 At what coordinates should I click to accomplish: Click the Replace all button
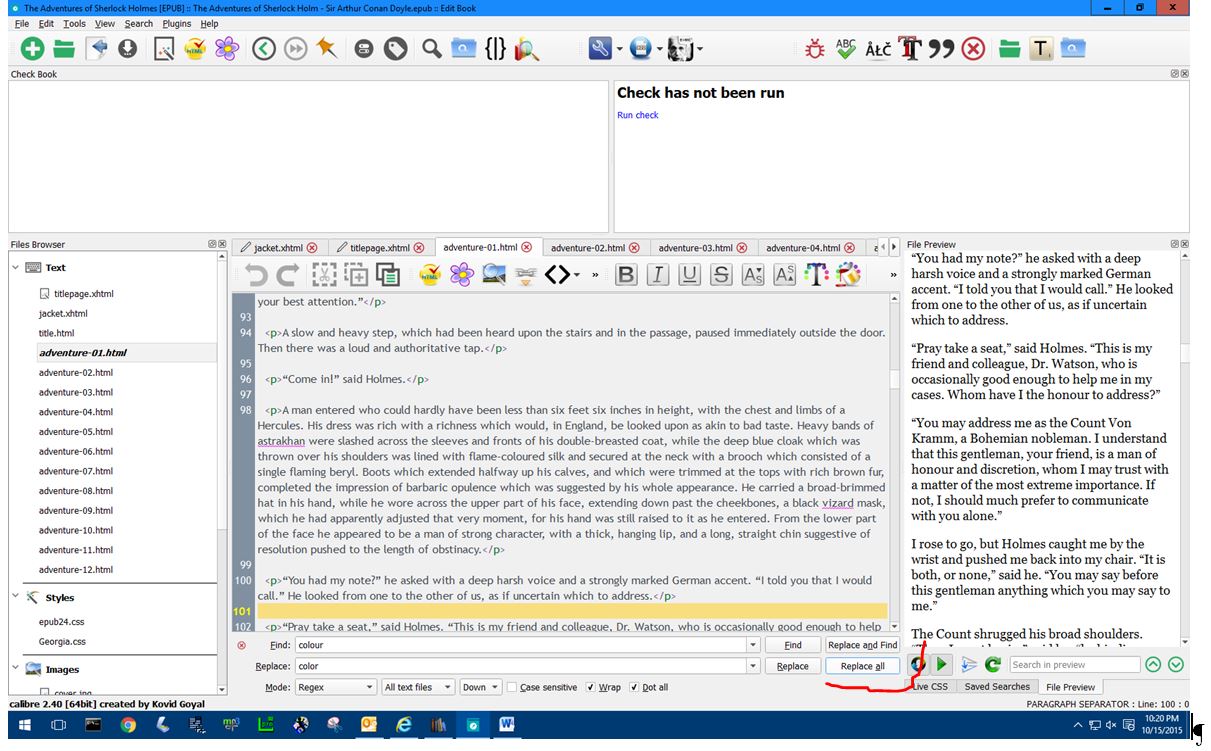click(862, 666)
